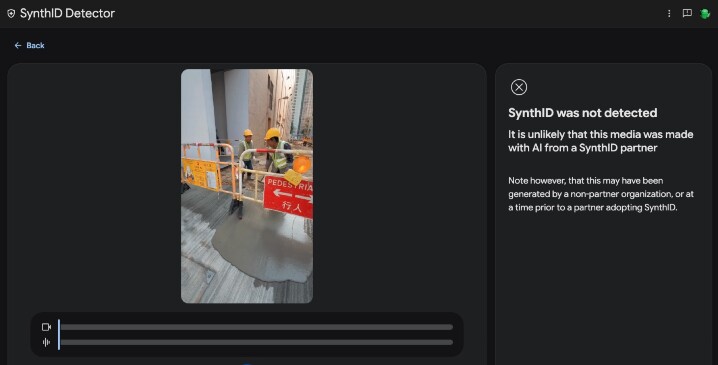The width and height of the screenshot is (718, 365).
Task: Click the audio timeline track bar
Action: coord(256,342)
